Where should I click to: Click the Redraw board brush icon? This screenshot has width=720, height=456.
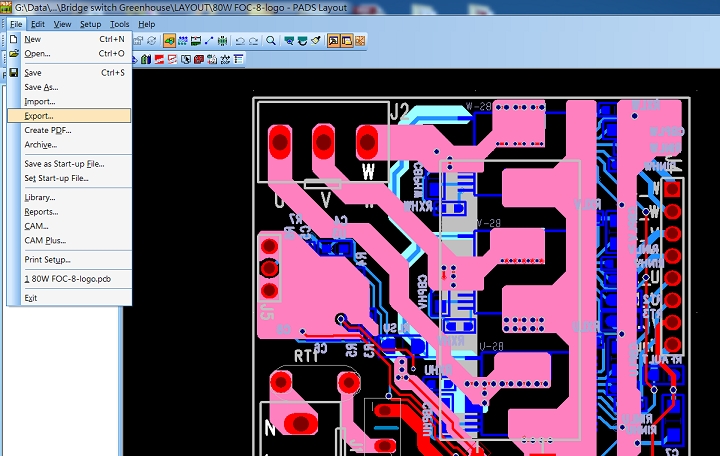point(315,41)
